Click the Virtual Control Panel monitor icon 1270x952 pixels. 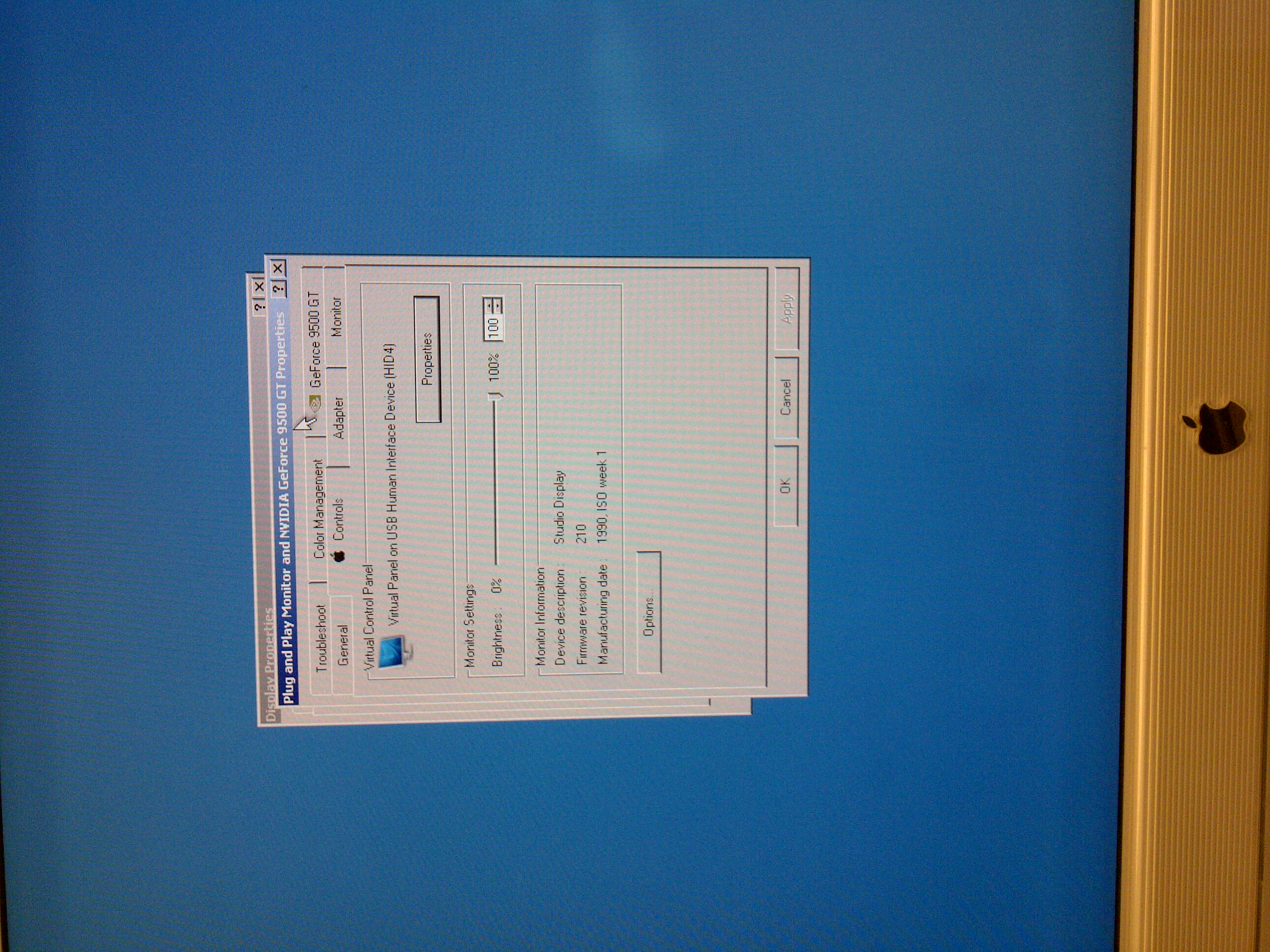(x=395, y=651)
